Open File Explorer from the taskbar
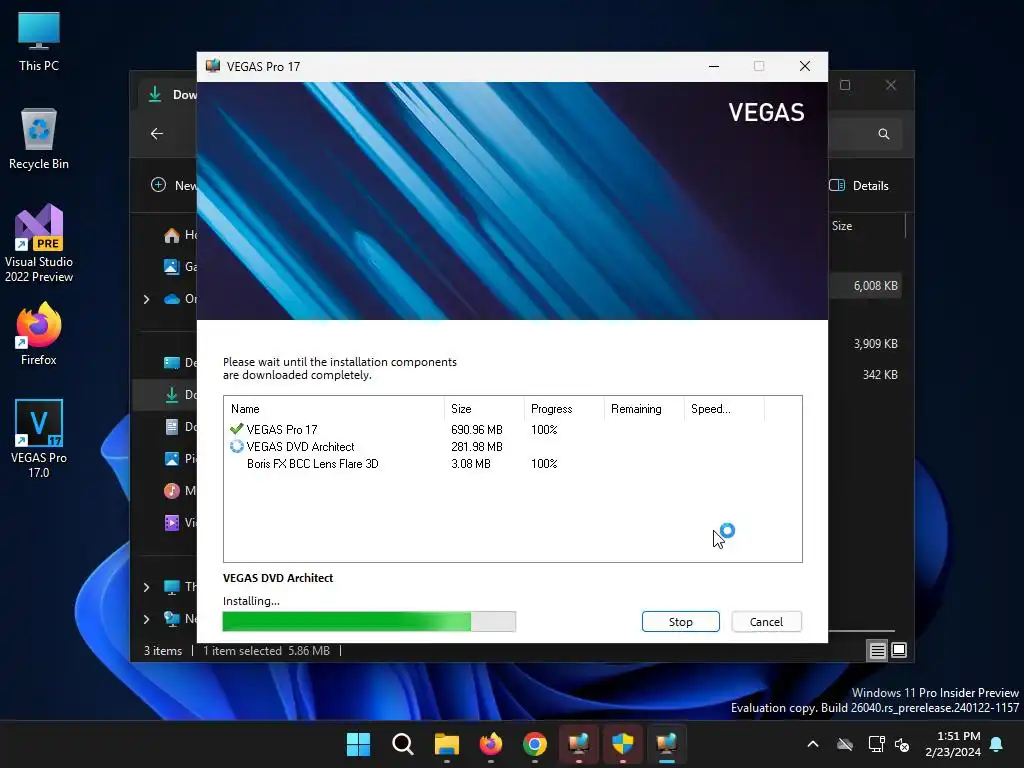1024x768 pixels. point(447,744)
